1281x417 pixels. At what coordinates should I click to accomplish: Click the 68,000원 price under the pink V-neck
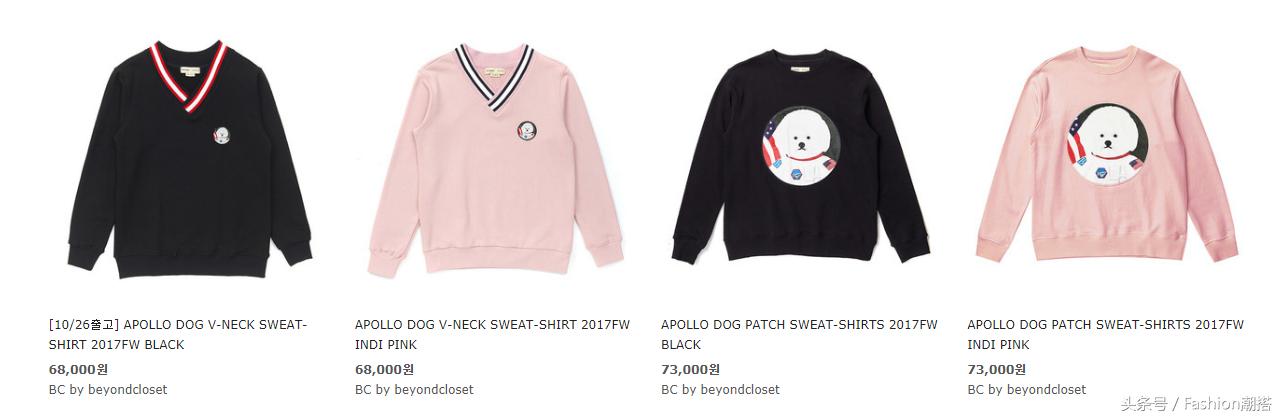click(x=384, y=369)
